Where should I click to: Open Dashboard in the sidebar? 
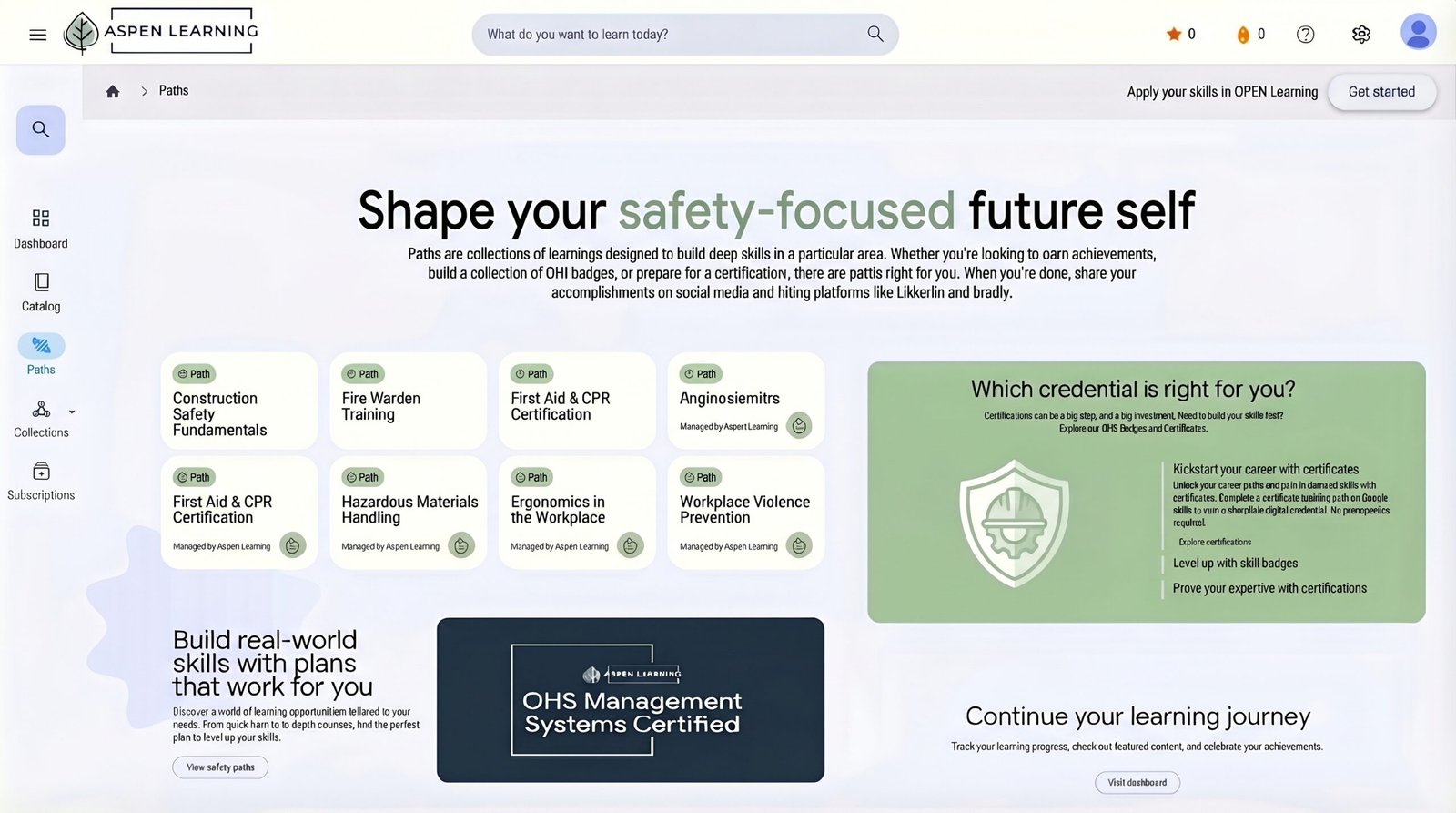click(x=41, y=229)
